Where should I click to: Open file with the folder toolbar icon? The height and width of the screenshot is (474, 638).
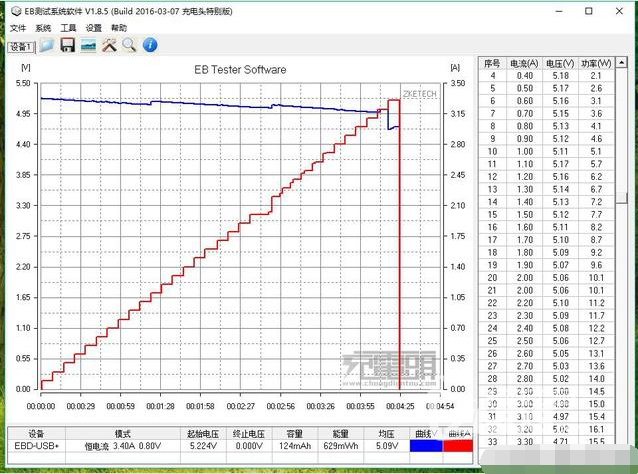point(47,45)
